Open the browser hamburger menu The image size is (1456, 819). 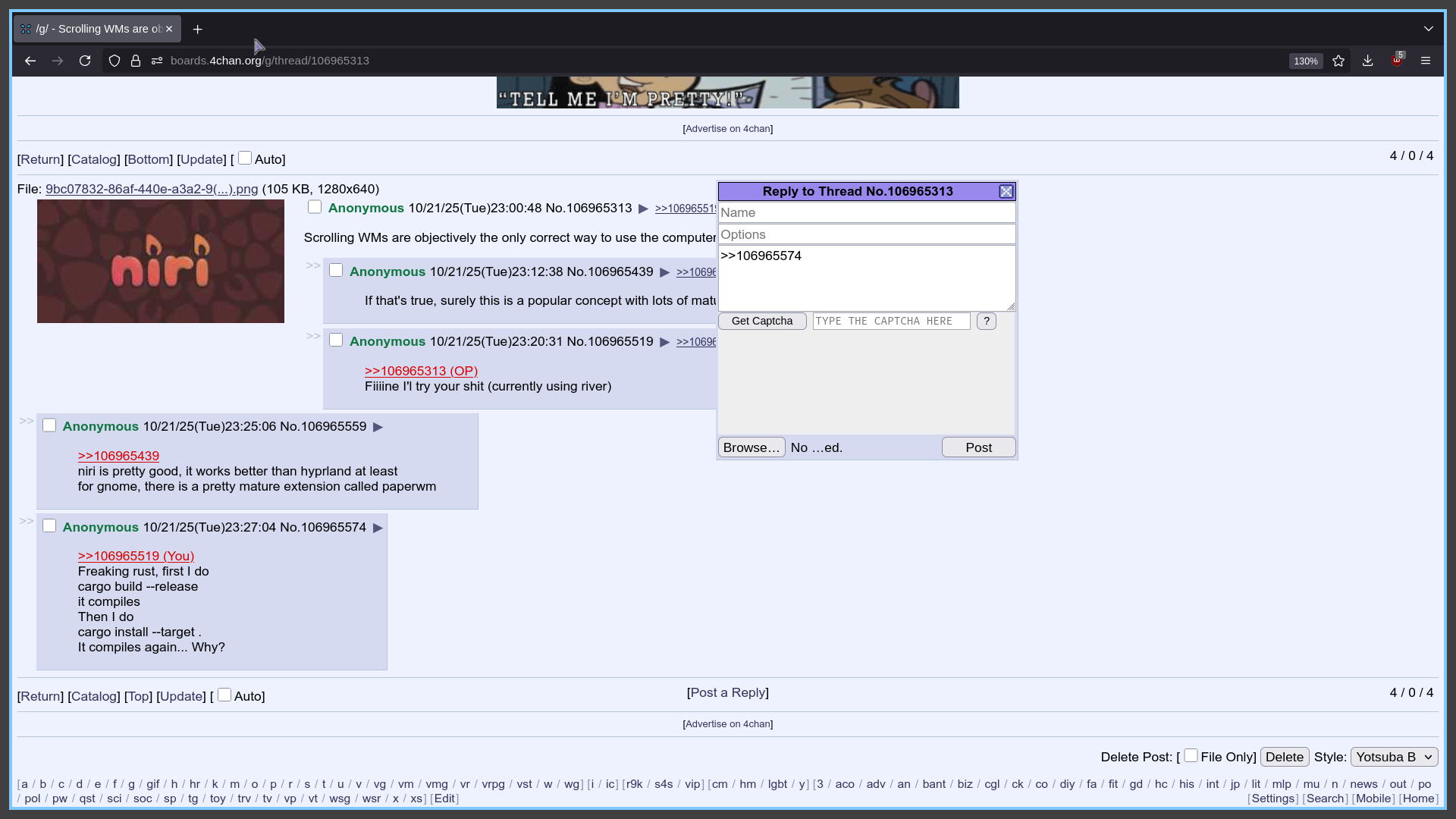pos(1426,61)
